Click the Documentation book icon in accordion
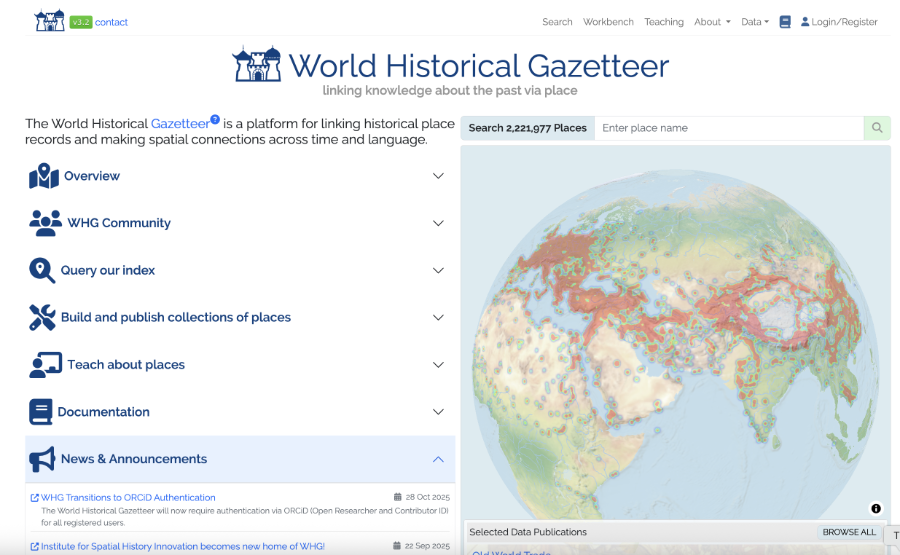The image size is (900, 555). pos(40,412)
